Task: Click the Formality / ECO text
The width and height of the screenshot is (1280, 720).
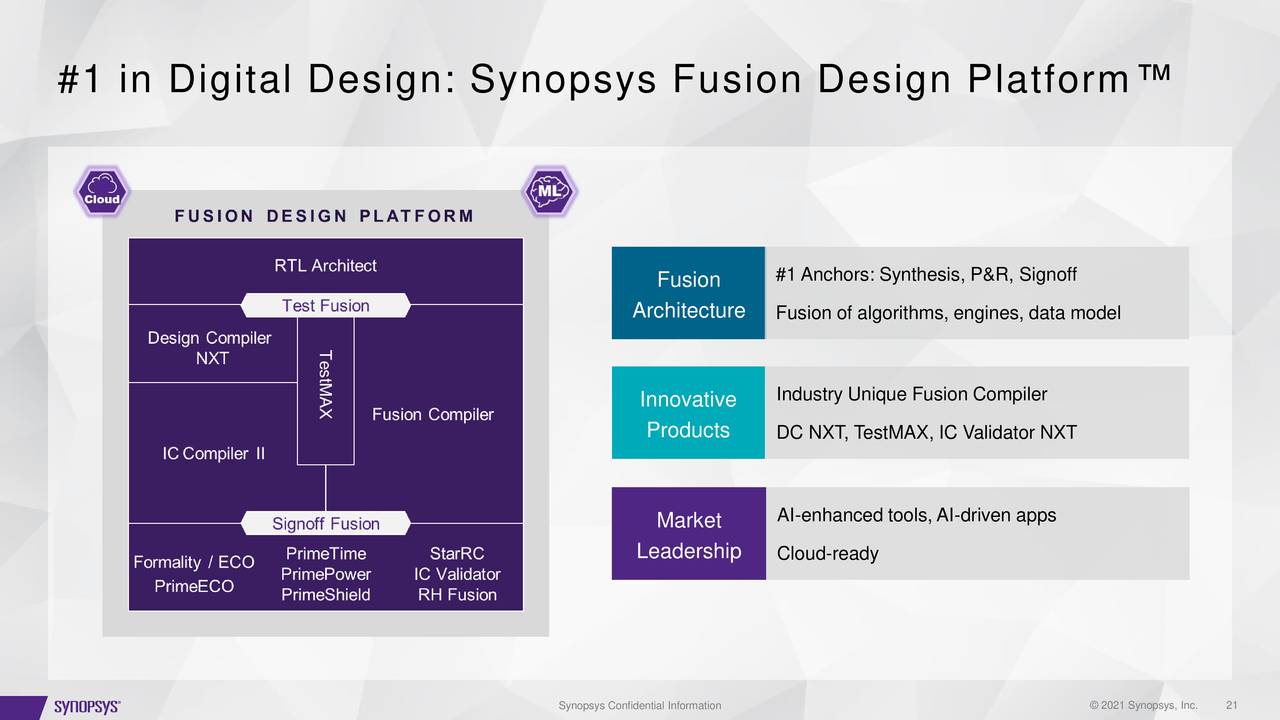Action: (x=194, y=563)
